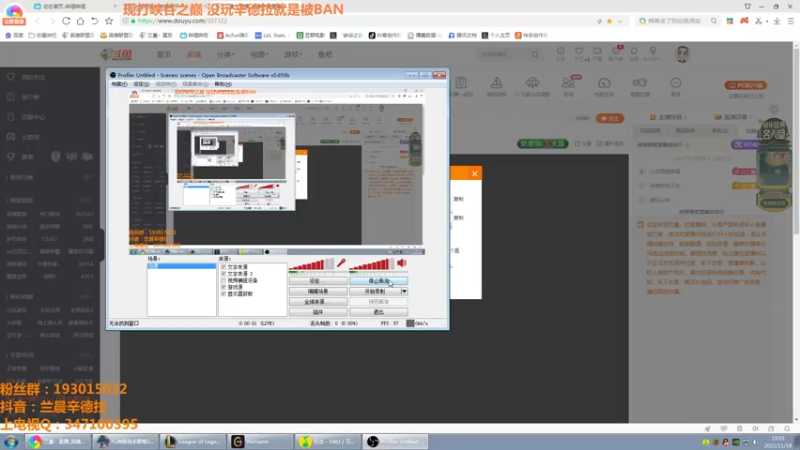Toggle 文字来源 2 source checkbox in OBS
Viewport: 800px width, 450px height.
[223, 273]
